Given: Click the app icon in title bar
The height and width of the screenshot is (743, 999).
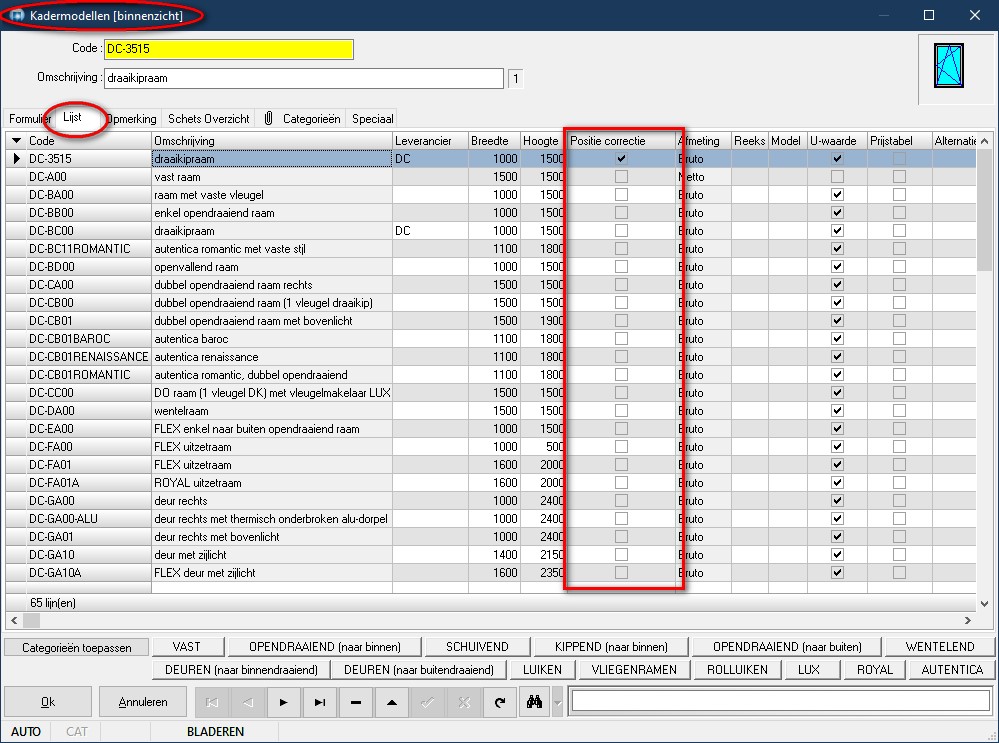Looking at the screenshot, I should pyautogui.click(x=17, y=15).
